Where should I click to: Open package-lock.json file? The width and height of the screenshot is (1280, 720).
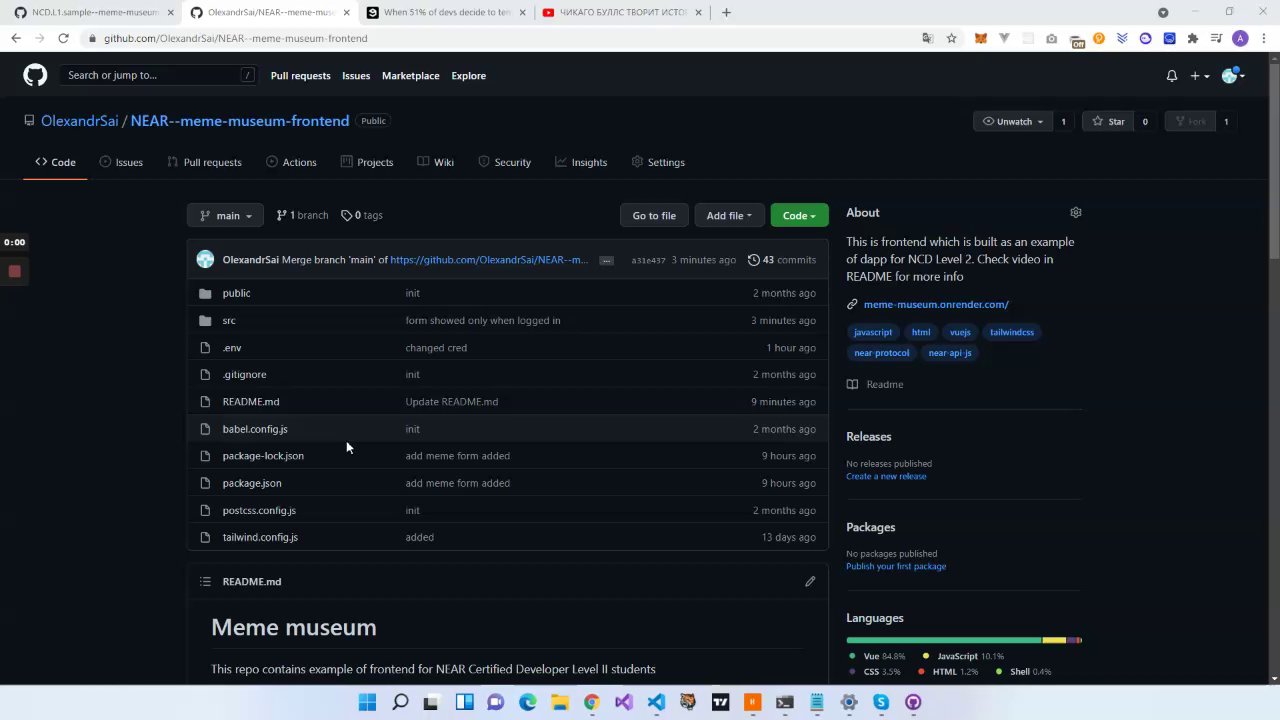[263, 456]
